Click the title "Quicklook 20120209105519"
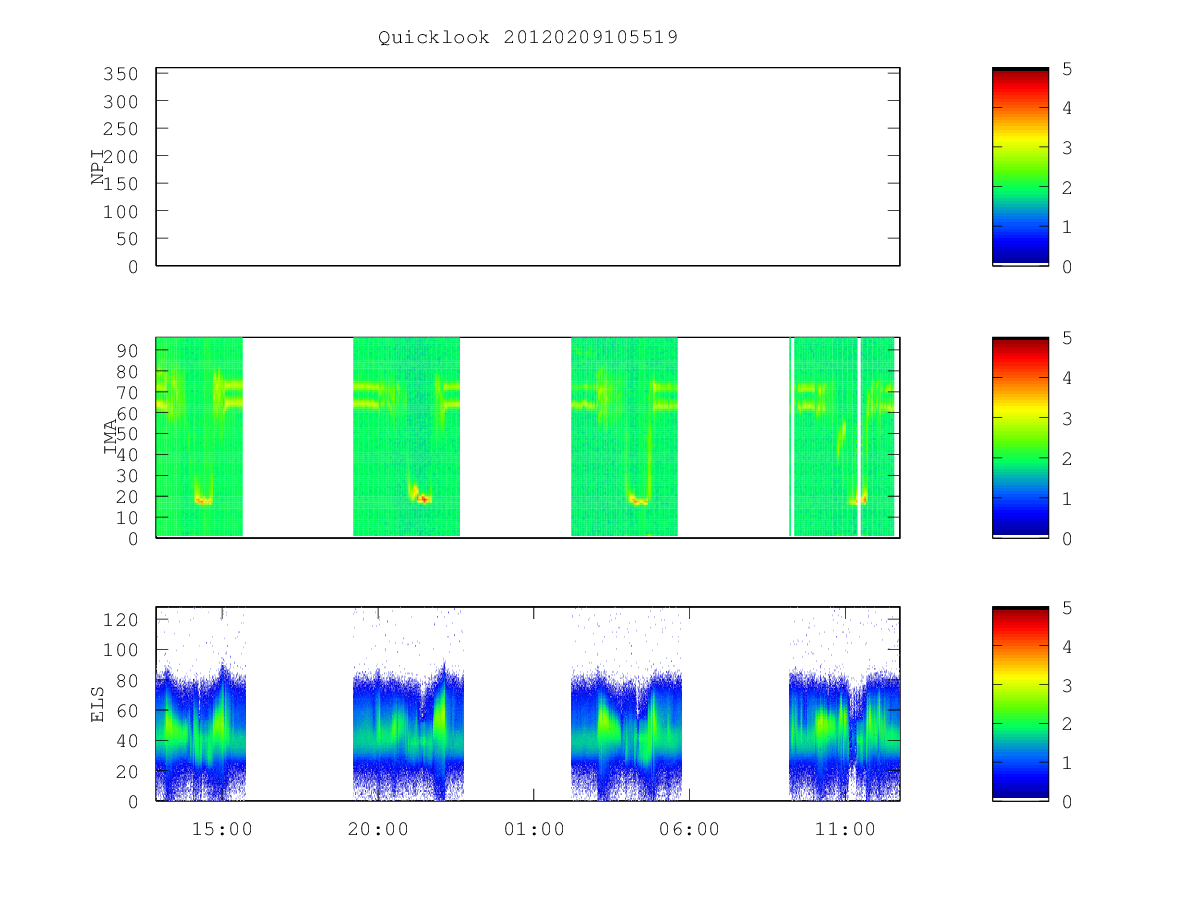The width and height of the screenshot is (1200, 900). 528,37
